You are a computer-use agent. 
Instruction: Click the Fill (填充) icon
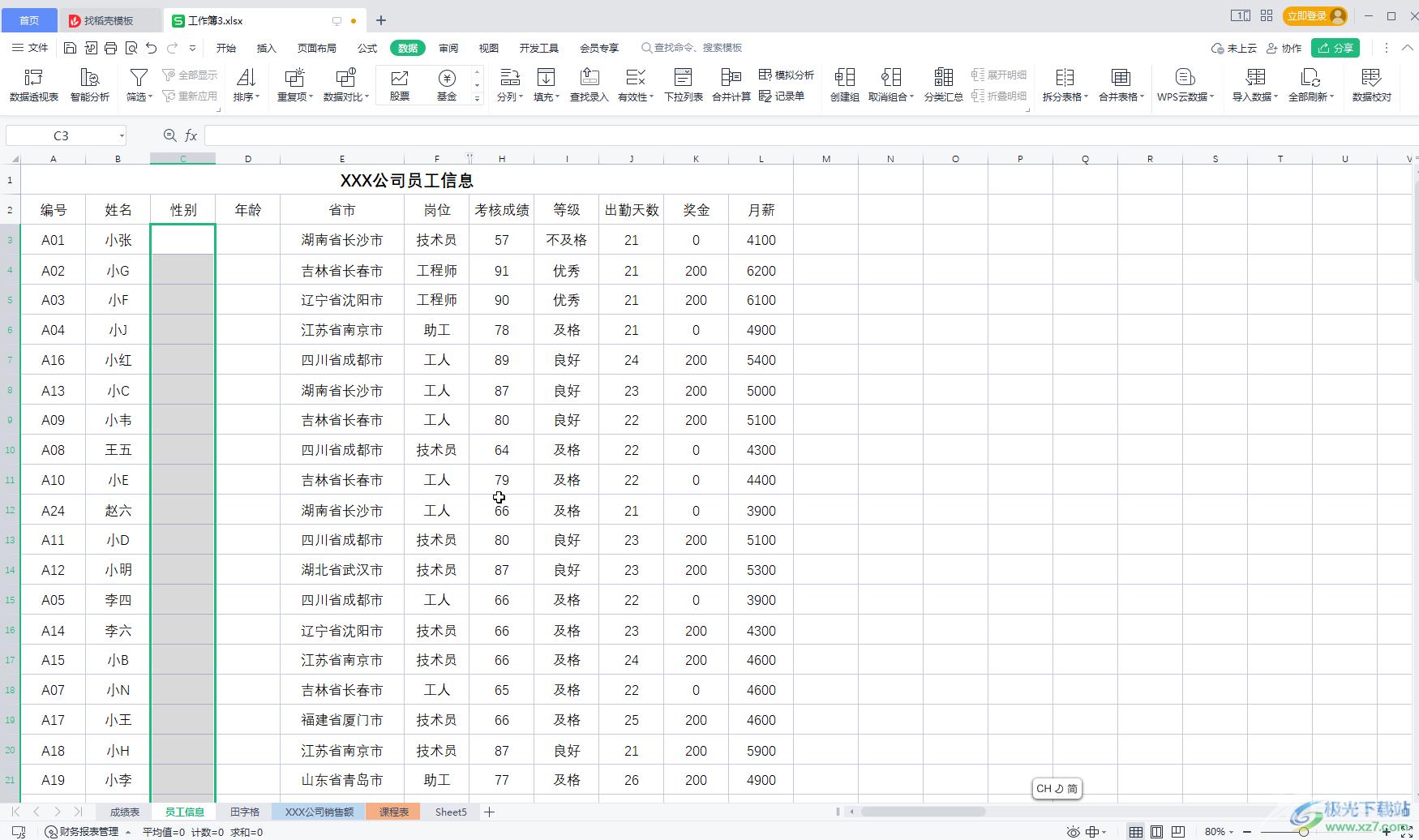coord(546,78)
